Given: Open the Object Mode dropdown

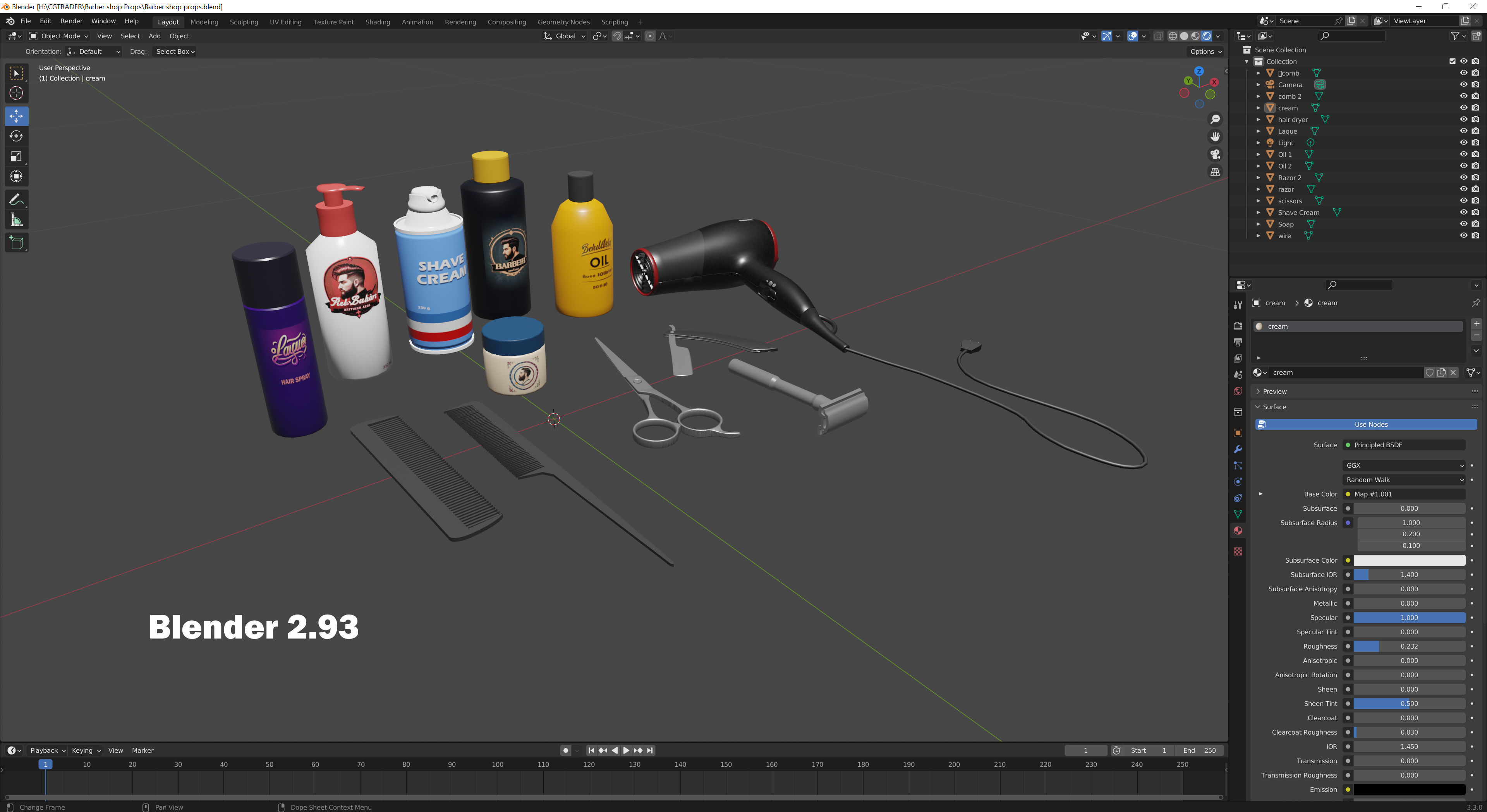Looking at the screenshot, I should [x=59, y=36].
